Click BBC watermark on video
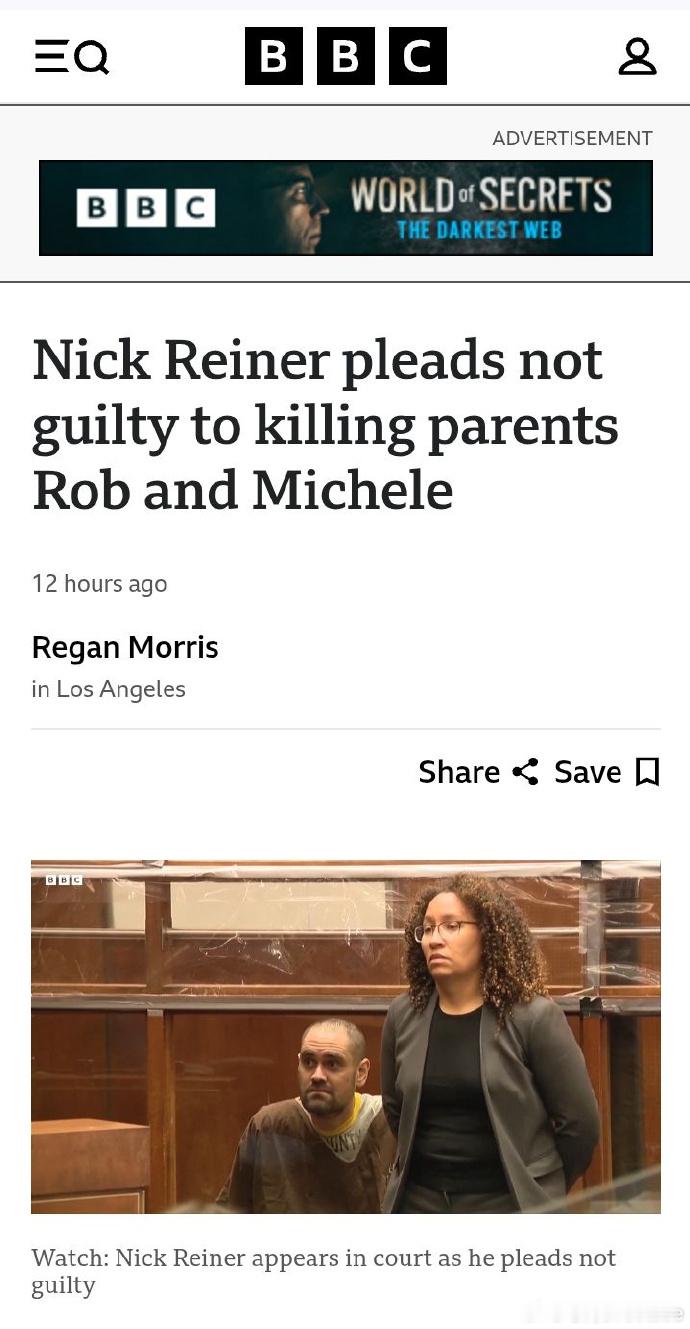The width and height of the screenshot is (690, 1329). click(63, 879)
